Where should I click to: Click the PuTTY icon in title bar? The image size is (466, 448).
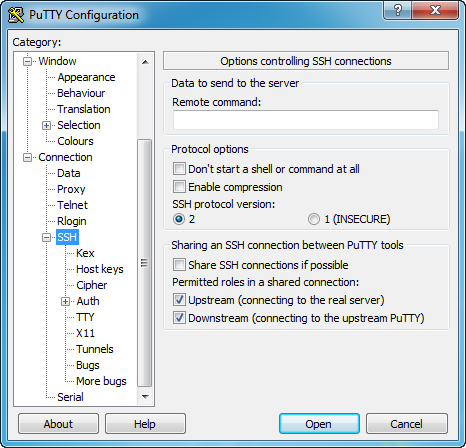[16, 15]
